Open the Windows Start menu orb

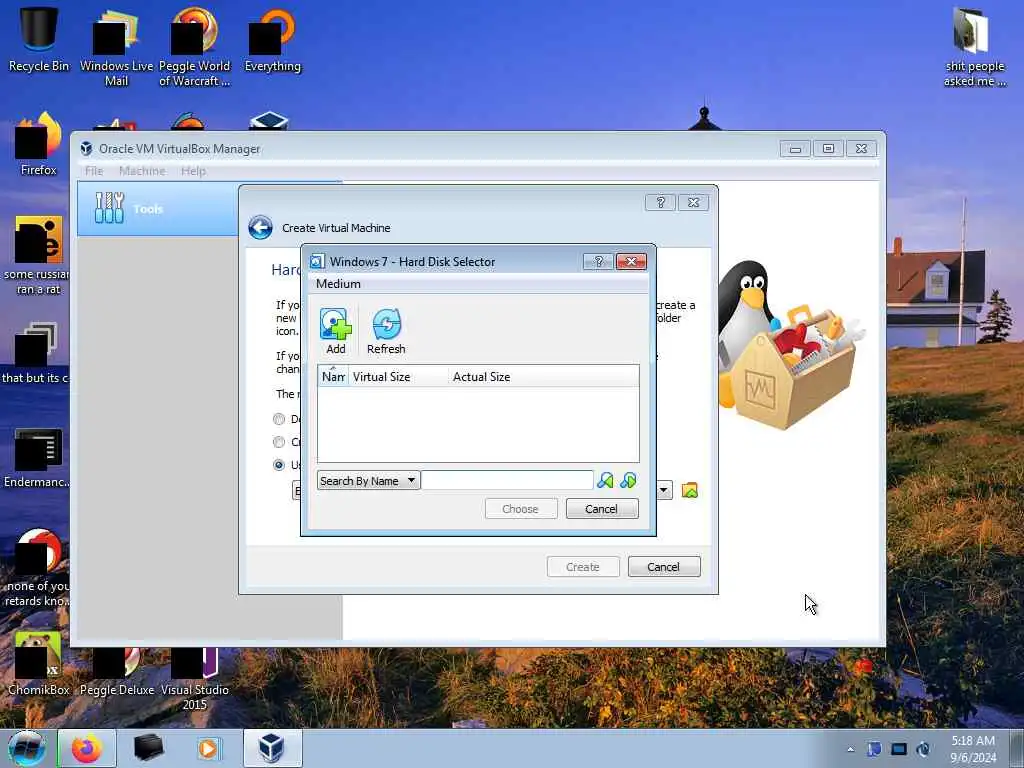click(27, 748)
